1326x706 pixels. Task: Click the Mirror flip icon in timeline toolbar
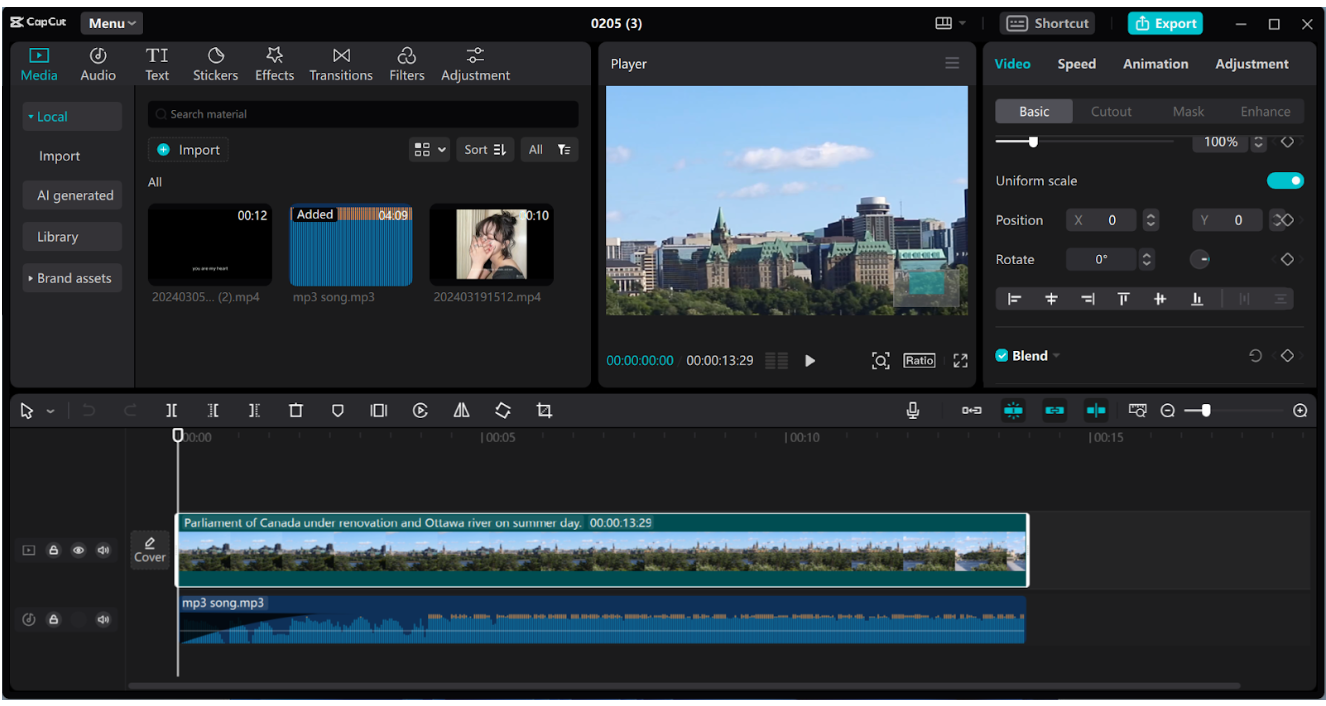[x=461, y=411]
